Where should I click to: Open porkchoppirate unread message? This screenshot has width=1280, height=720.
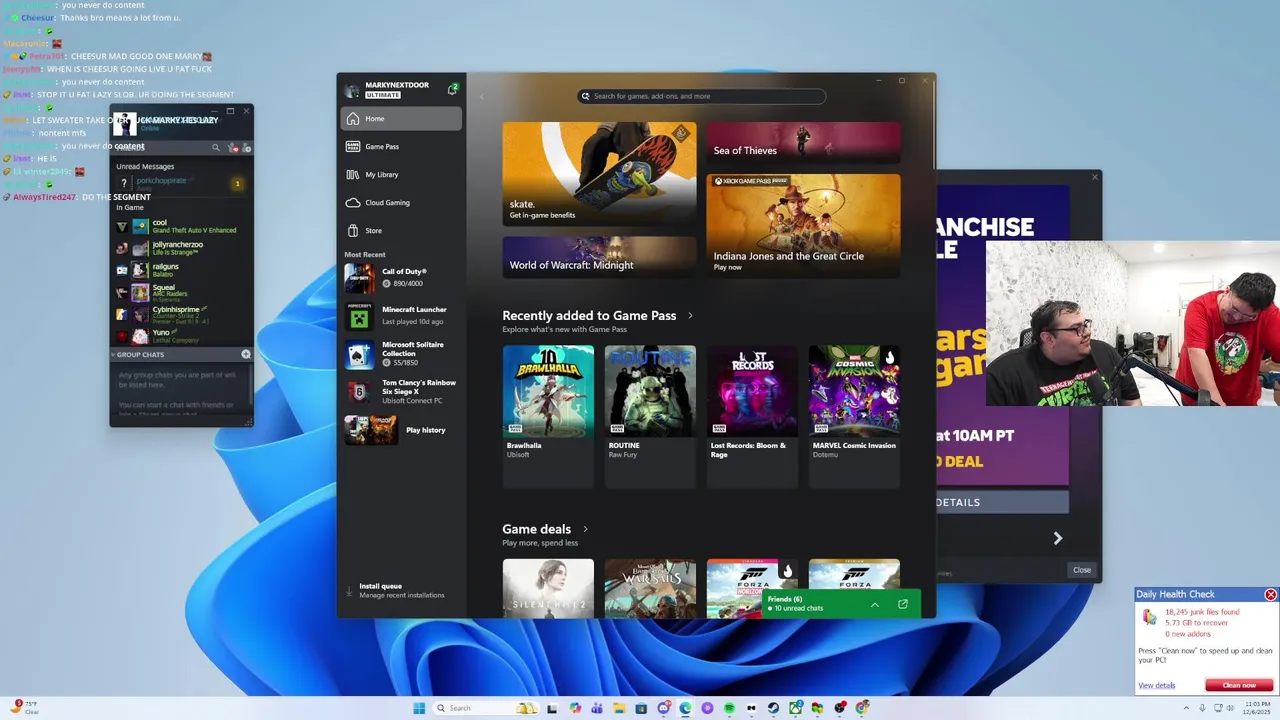(181, 184)
